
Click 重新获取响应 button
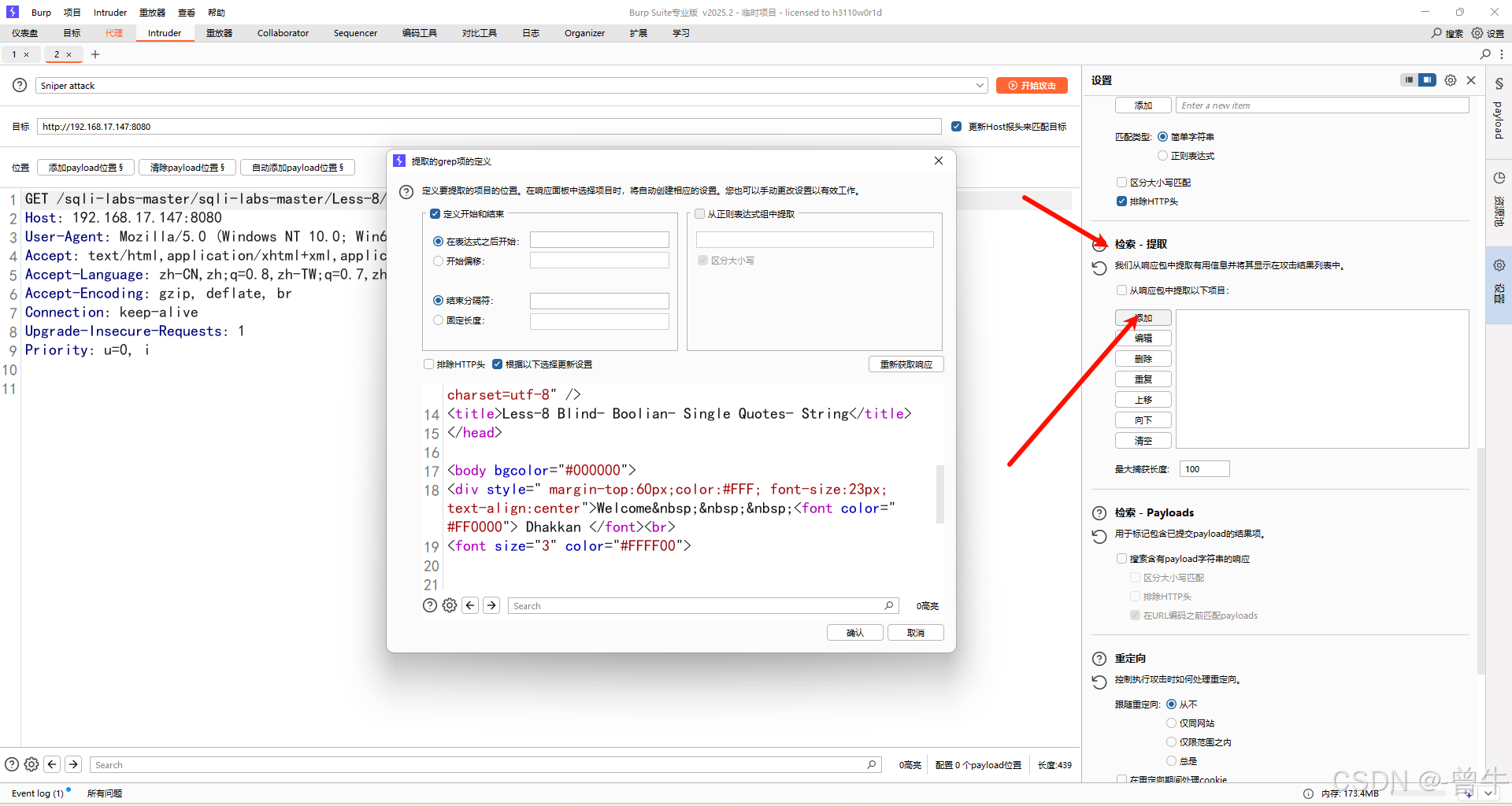[906, 364]
